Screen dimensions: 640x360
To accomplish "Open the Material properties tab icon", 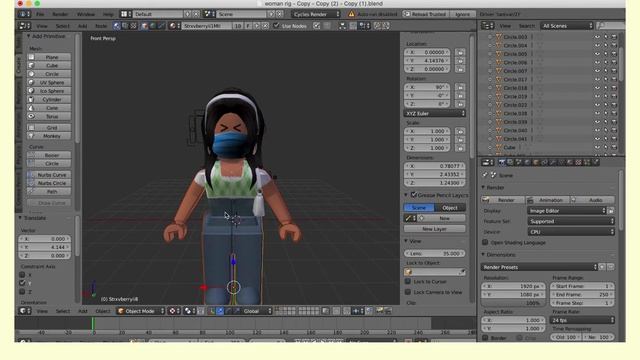I will [570, 162].
